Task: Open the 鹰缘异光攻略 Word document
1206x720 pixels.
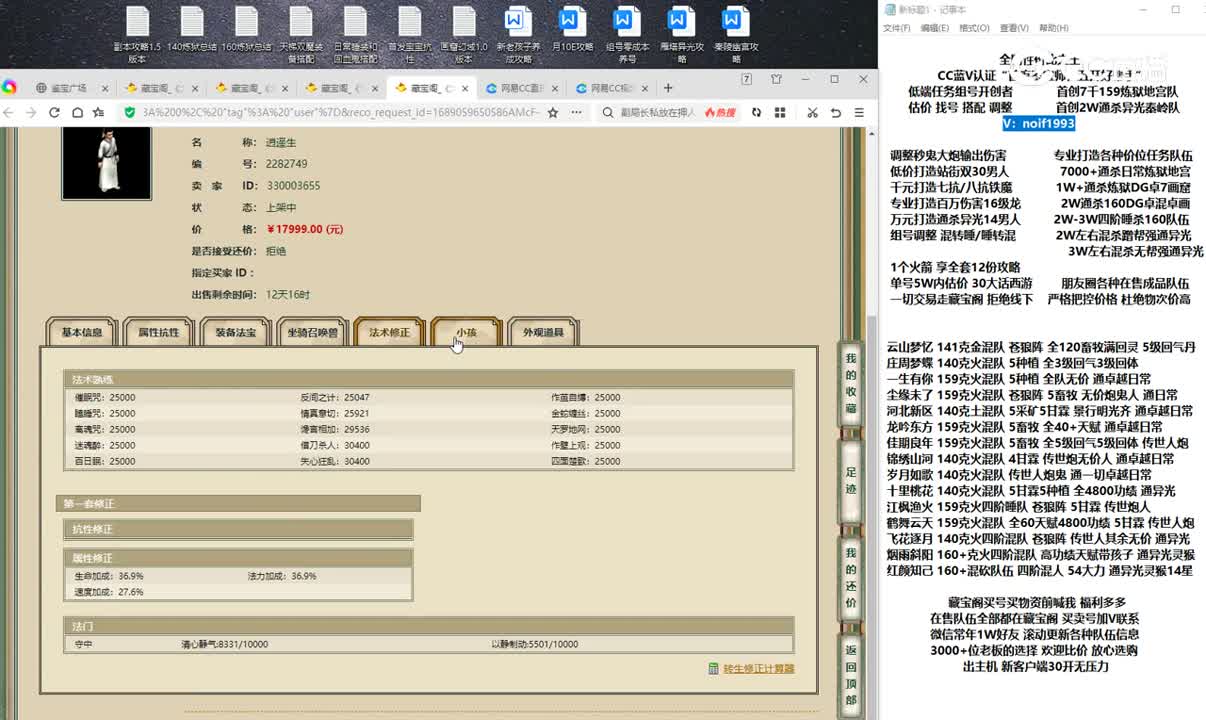Action: click(681, 34)
